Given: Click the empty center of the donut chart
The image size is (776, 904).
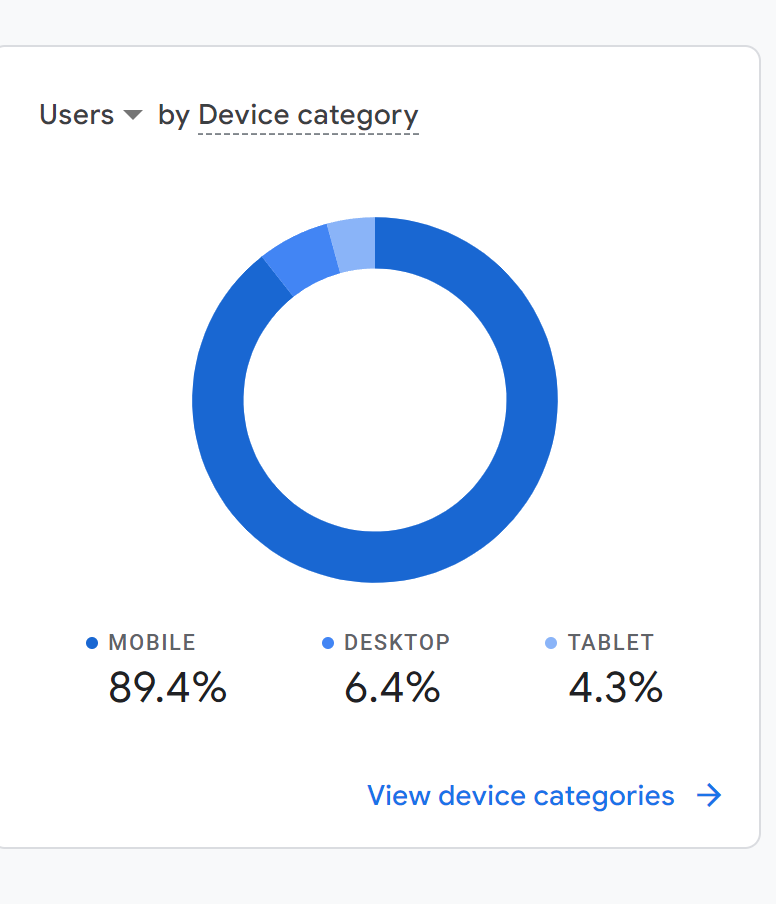Looking at the screenshot, I should click(x=375, y=400).
